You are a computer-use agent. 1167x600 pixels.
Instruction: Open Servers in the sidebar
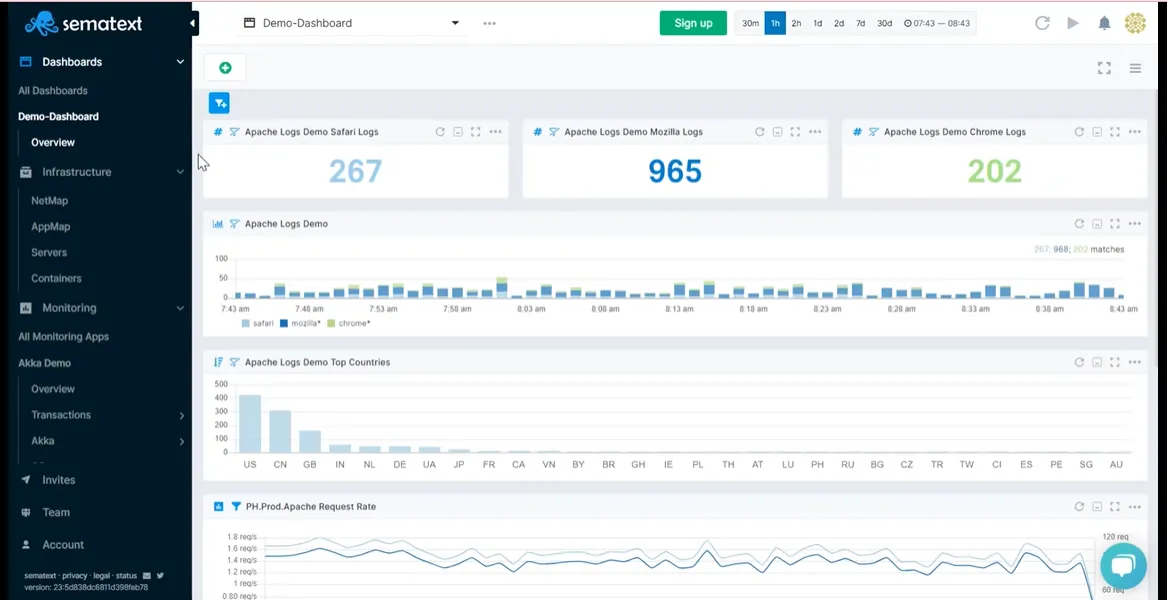[49, 252]
